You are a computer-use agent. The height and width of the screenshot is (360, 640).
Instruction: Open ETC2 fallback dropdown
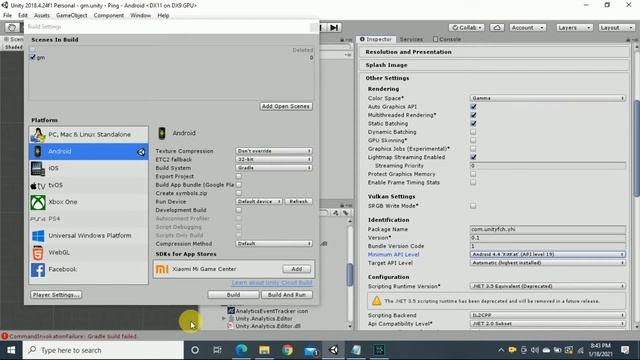pos(274,159)
